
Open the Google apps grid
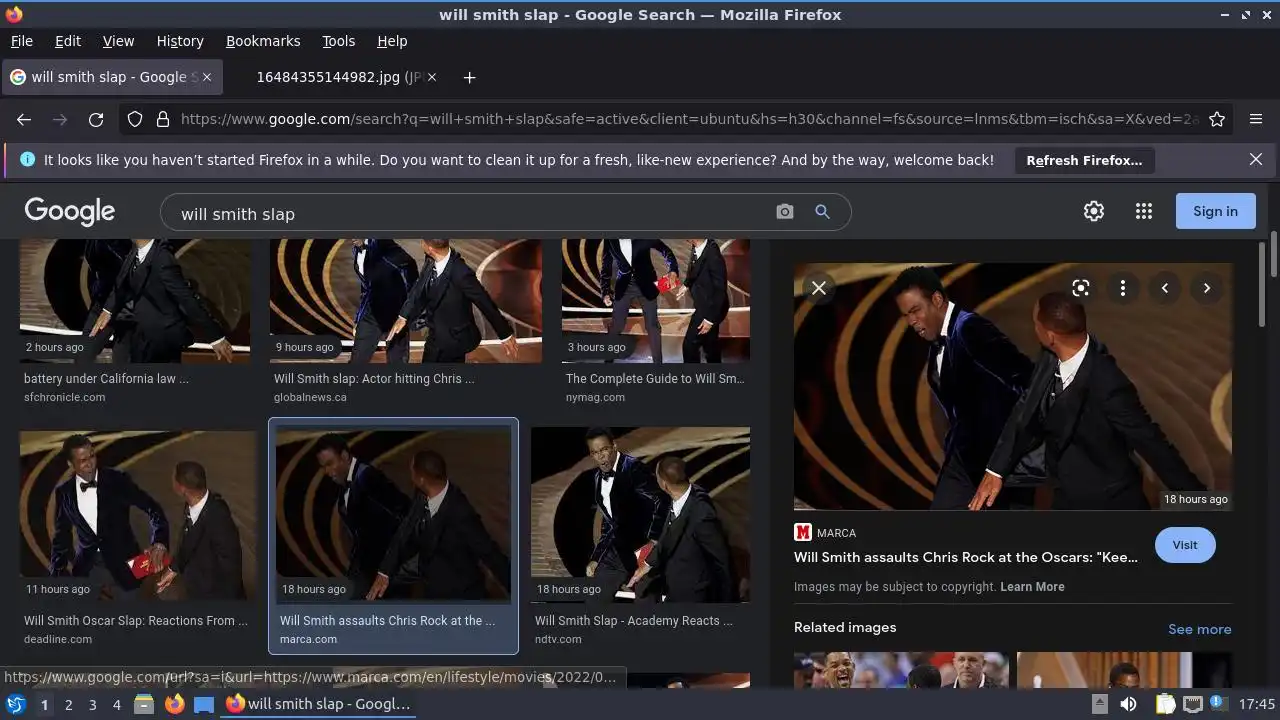[x=1144, y=211]
